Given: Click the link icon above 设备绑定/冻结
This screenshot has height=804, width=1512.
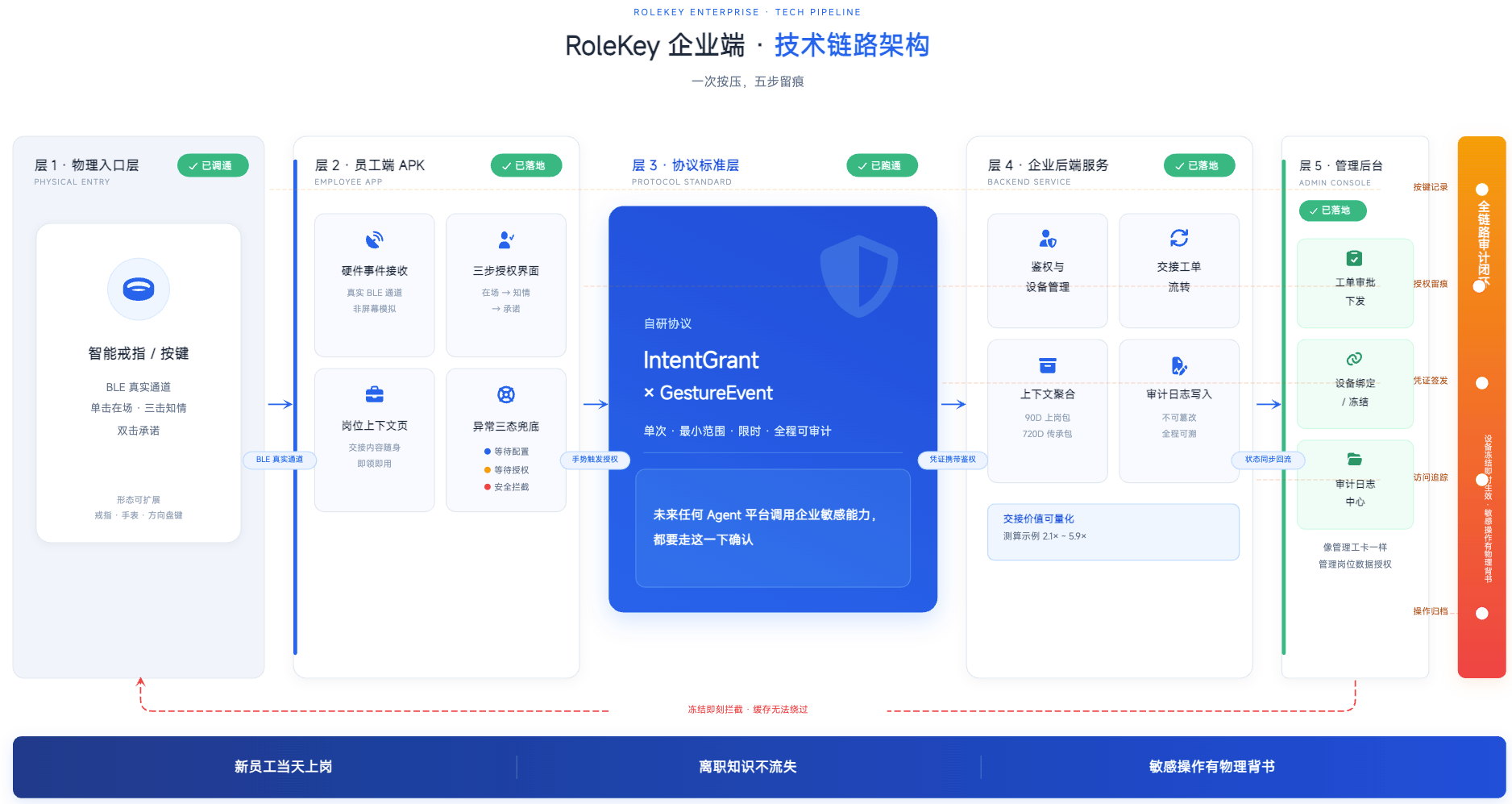Looking at the screenshot, I should click(1355, 359).
